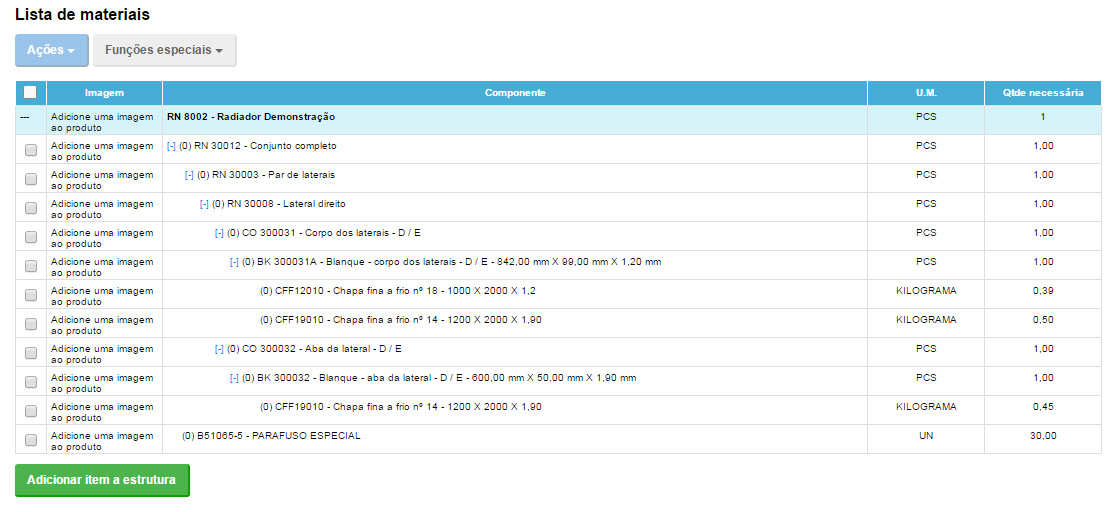The width and height of the screenshot is (1109, 512).
Task: Add an image to RN 8002 Radiador product
Action: 102,122
